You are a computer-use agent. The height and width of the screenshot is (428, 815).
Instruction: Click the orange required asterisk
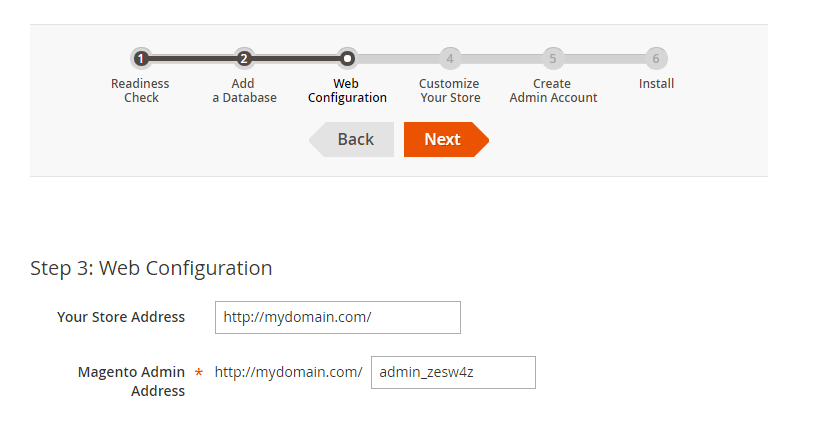pyautogui.click(x=198, y=373)
